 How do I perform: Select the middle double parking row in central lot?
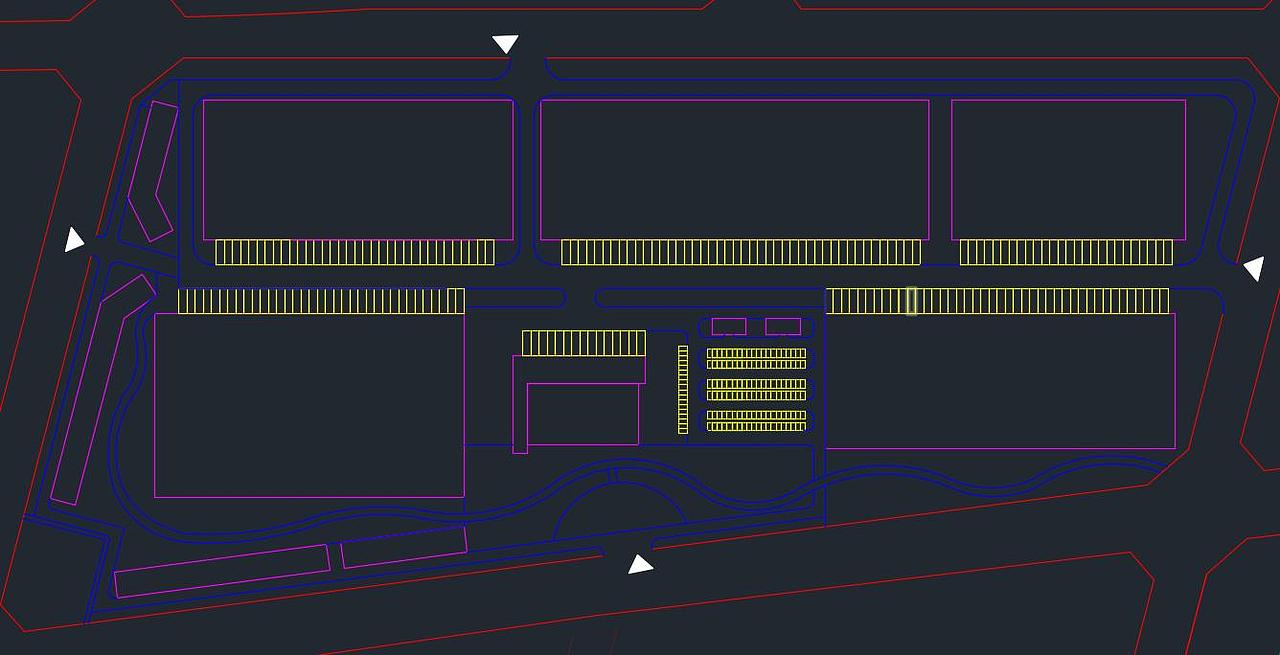(x=756, y=390)
